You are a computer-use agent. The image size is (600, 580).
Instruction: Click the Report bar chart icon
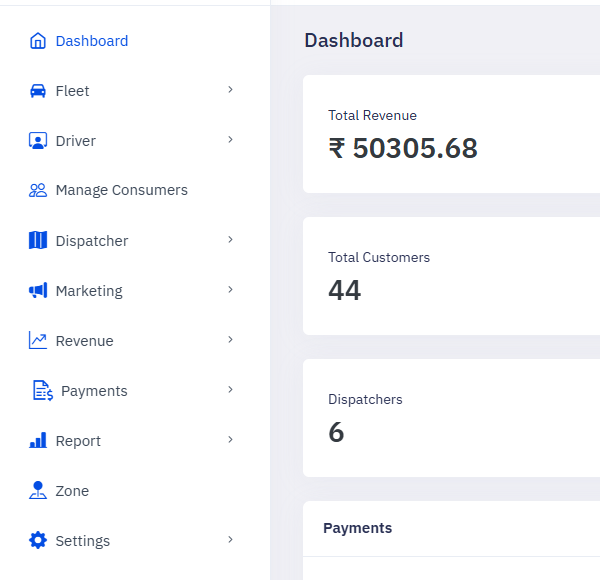pos(38,440)
